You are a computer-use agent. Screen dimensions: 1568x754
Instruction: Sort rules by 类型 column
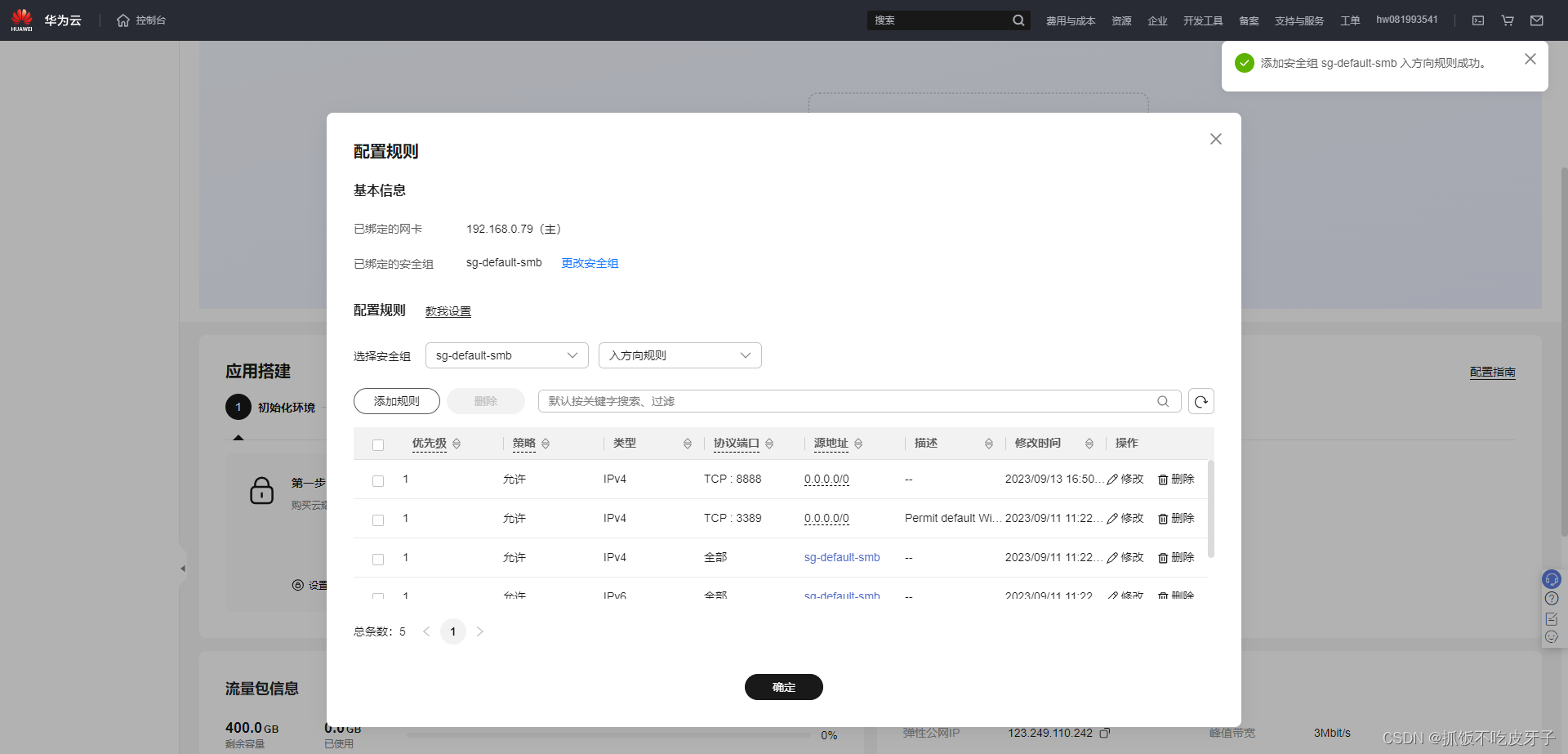(688, 444)
